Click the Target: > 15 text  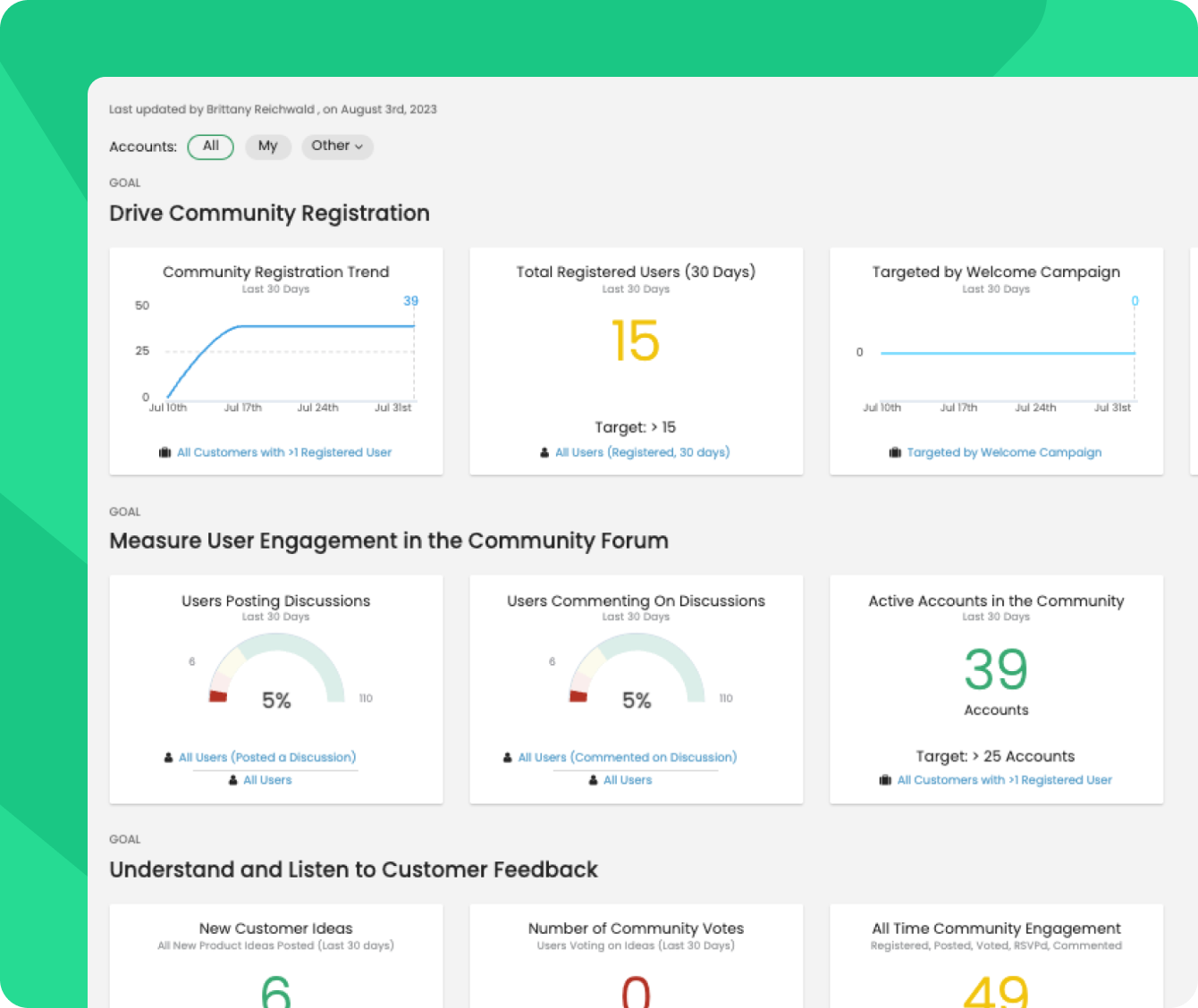pos(636,428)
